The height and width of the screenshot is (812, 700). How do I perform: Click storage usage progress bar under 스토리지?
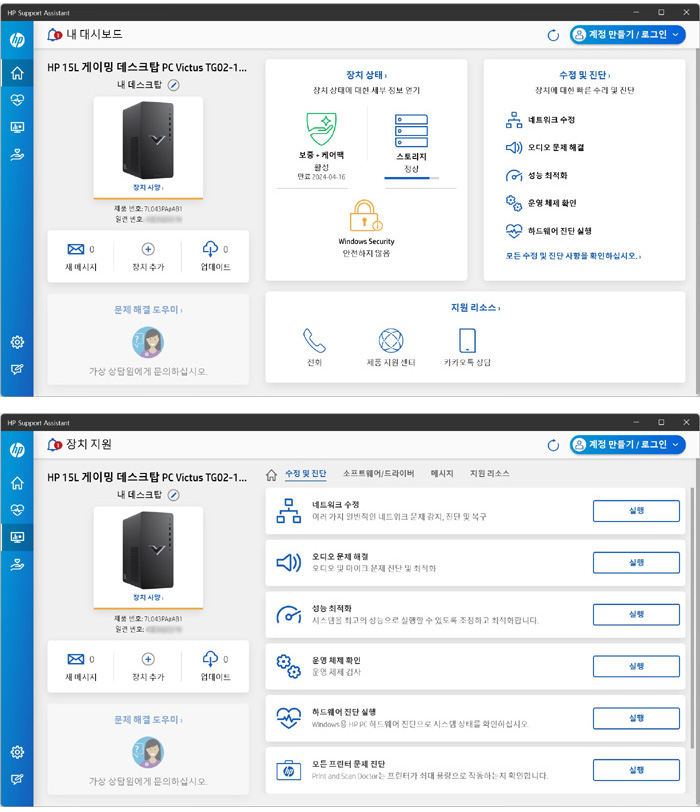(x=412, y=178)
